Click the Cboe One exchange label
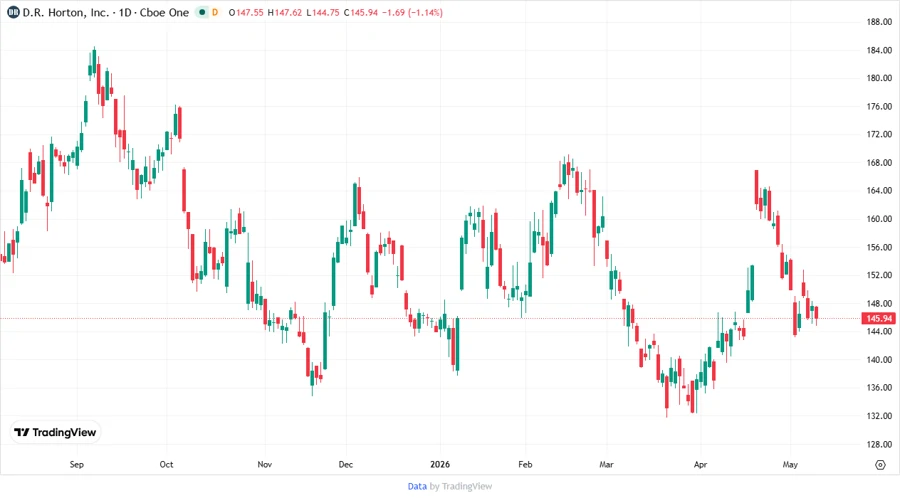 pos(164,12)
